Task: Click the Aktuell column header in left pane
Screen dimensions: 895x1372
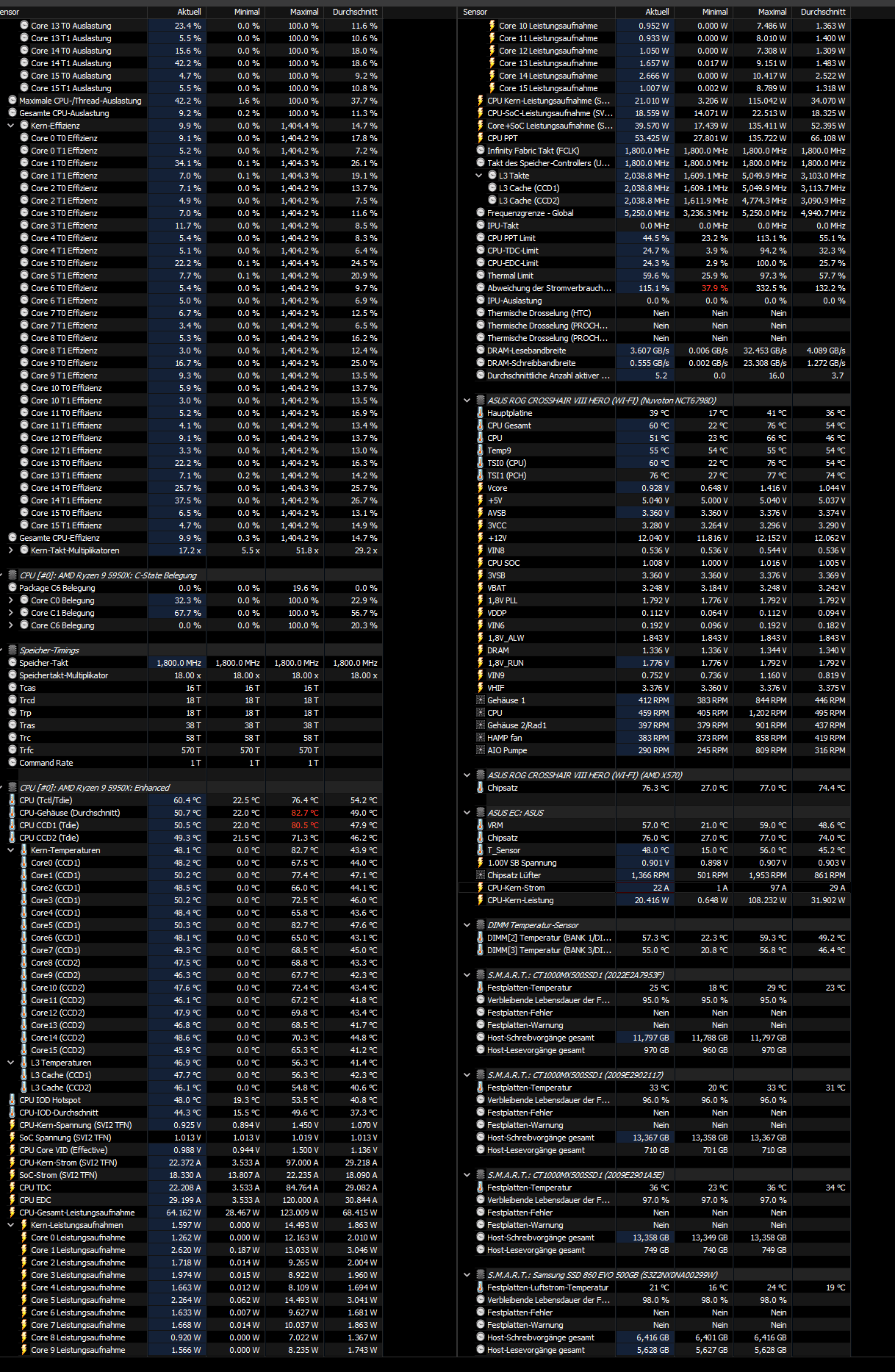Action: (177, 12)
